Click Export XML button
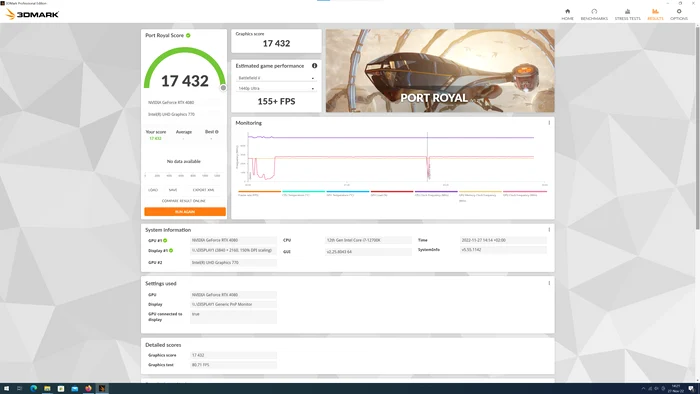 [203, 190]
